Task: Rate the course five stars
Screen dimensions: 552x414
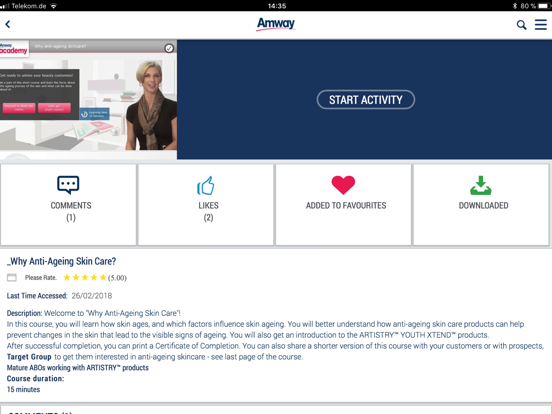Action: 103,277
